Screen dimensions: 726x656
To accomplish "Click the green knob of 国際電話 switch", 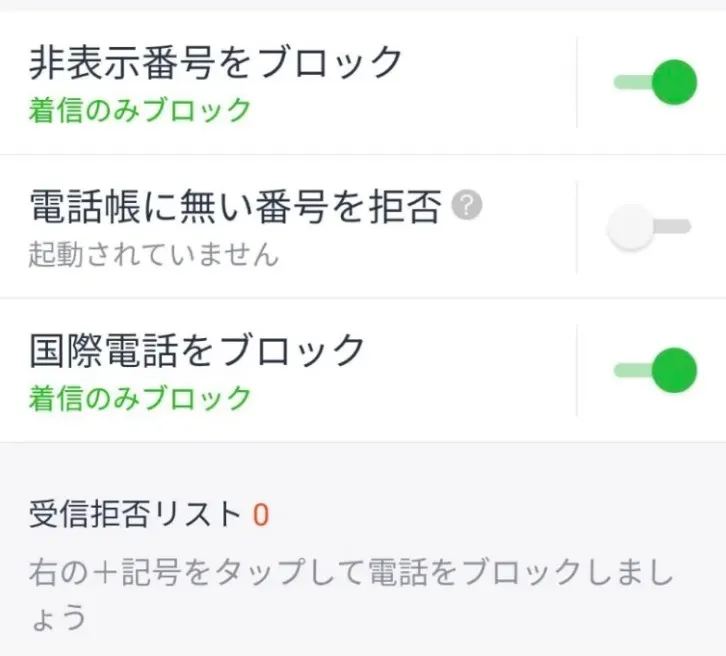I will (x=674, y=370).
